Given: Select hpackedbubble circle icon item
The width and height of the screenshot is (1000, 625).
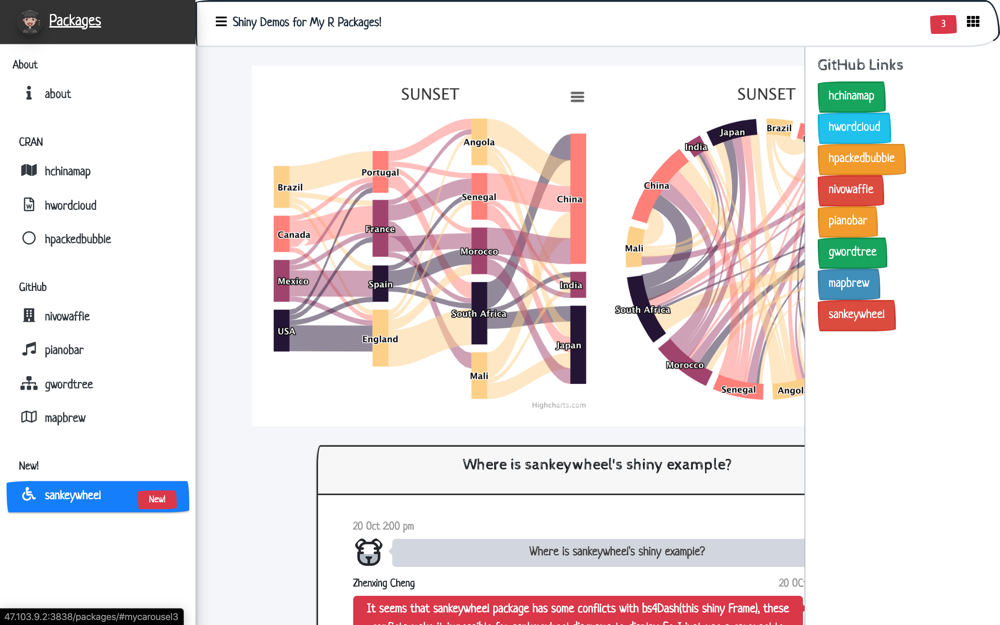Looking at the screenshot, I should pos(29,239).
